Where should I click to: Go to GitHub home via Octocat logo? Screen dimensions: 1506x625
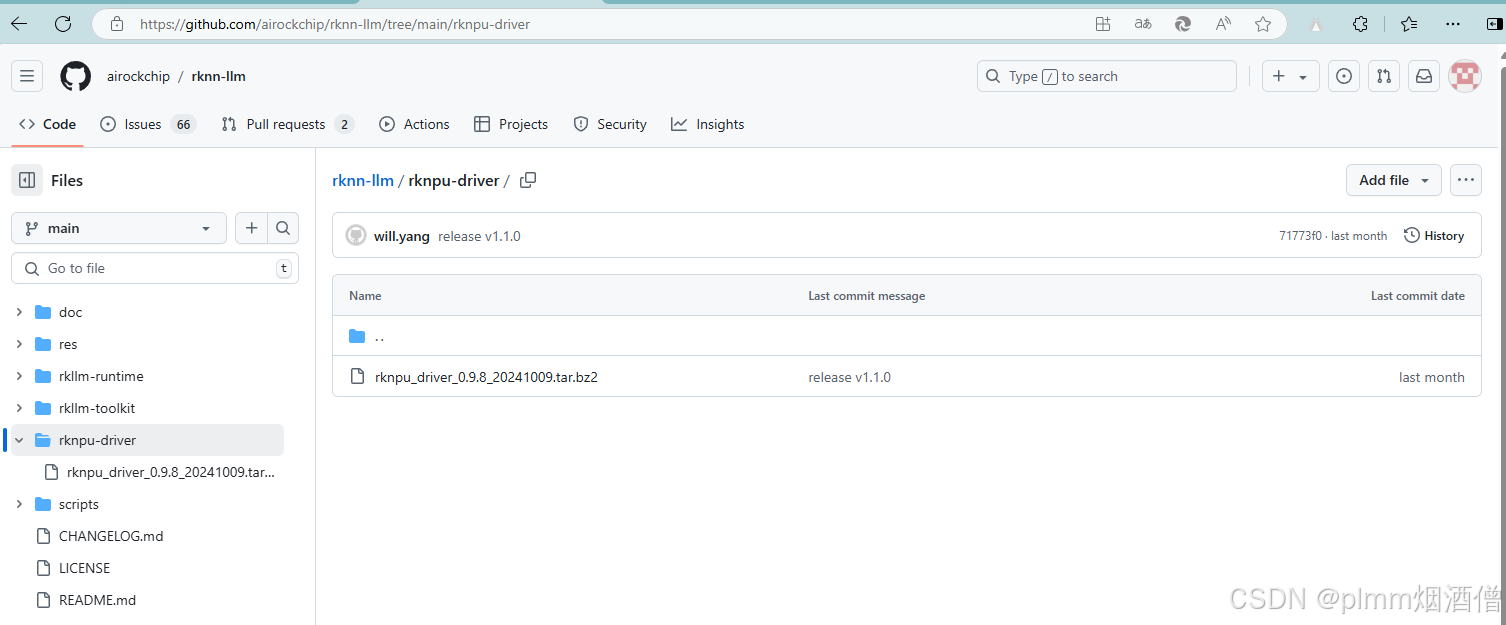(76, 76)
